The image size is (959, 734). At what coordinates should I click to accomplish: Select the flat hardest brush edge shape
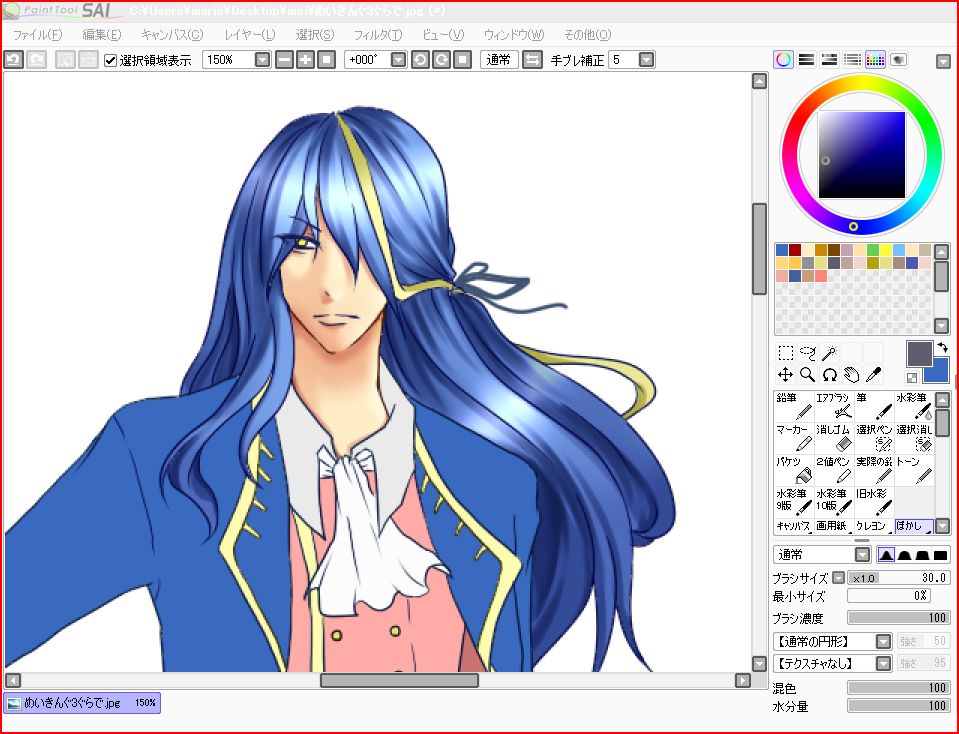941,555
